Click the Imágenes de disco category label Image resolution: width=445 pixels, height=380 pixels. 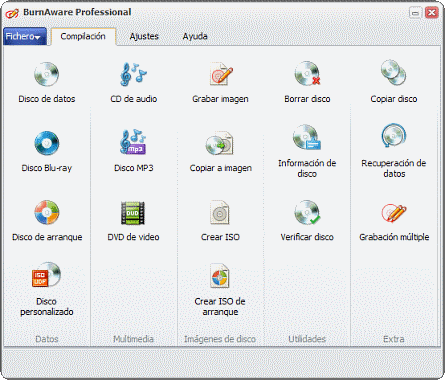(x=220, y=339)
